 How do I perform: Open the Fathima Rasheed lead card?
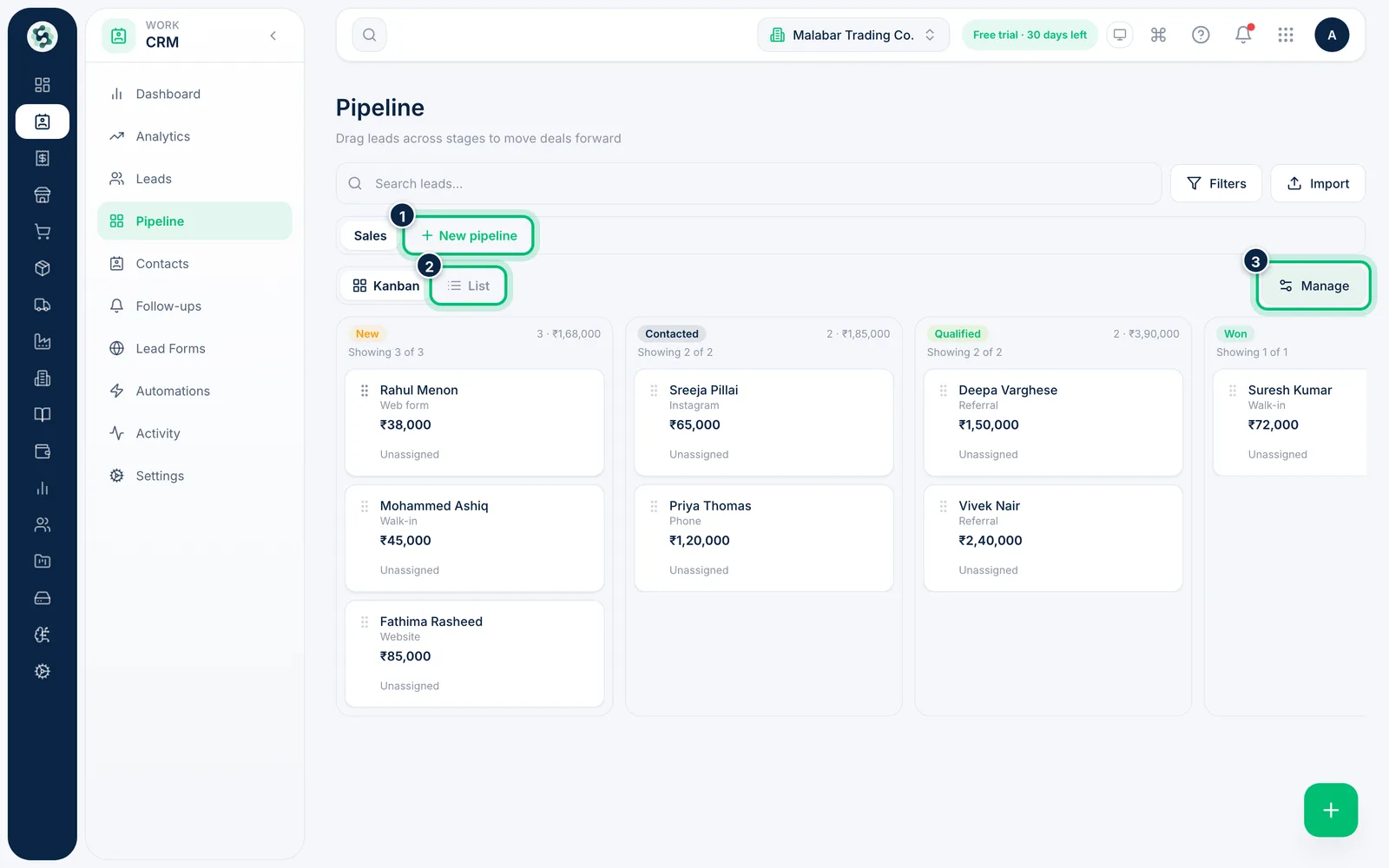pos(475,654)
